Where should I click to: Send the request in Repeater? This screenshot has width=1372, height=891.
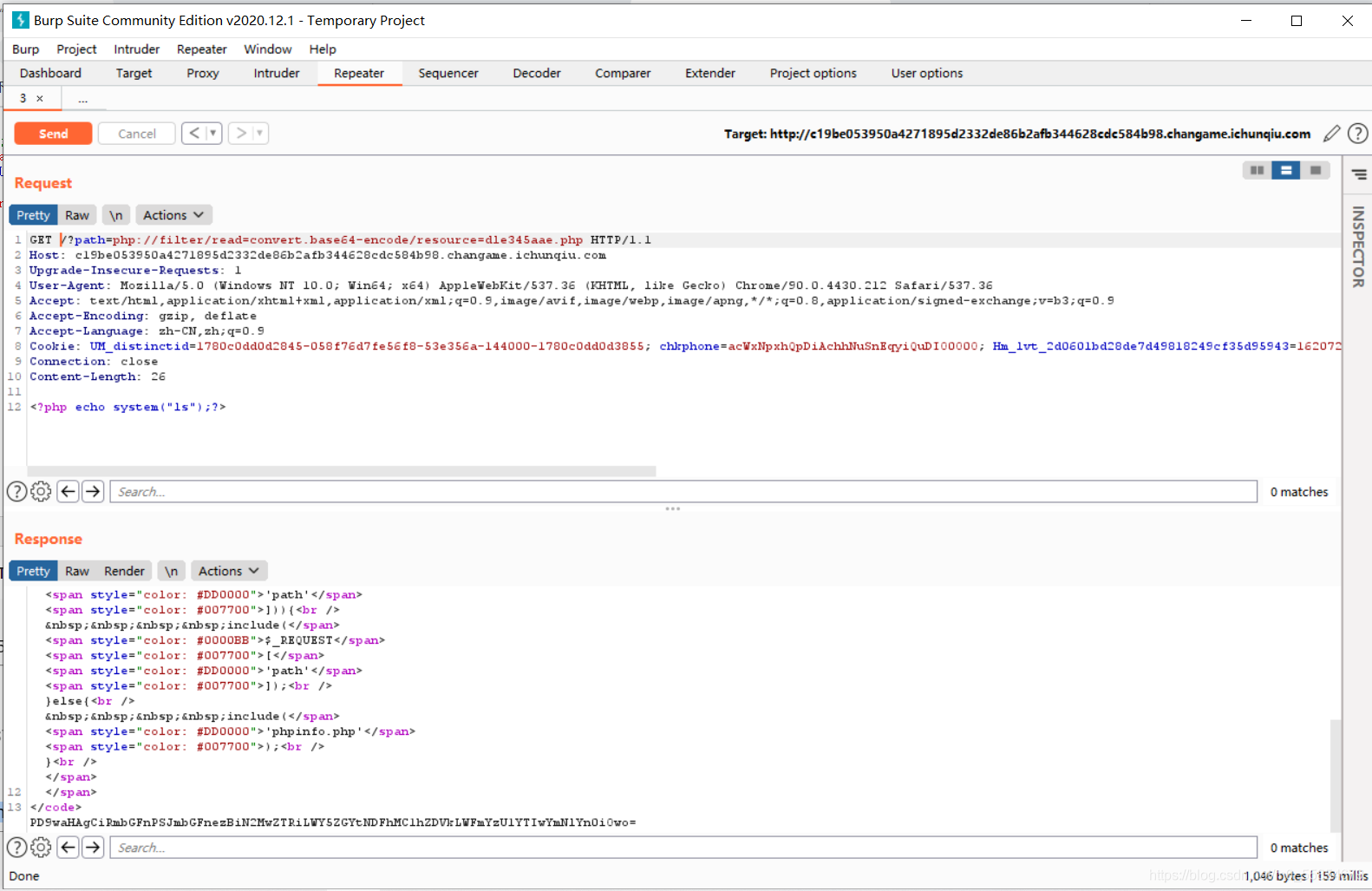coord(53,134)
